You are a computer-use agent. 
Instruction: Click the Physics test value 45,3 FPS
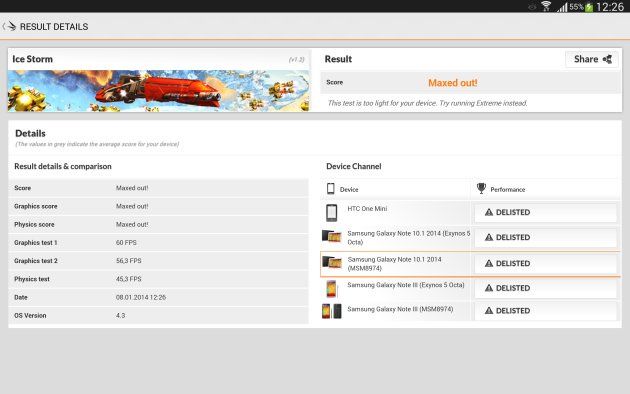click(129, 279)
